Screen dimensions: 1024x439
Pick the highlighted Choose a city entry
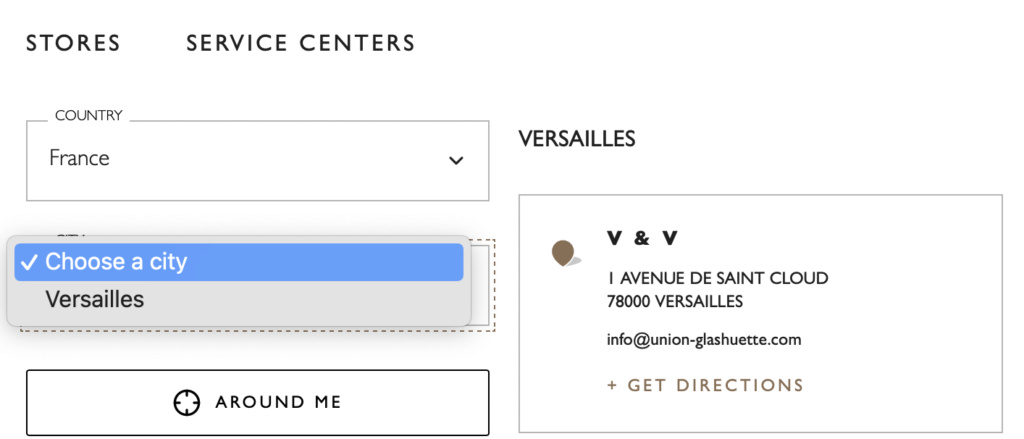[239, 263]
